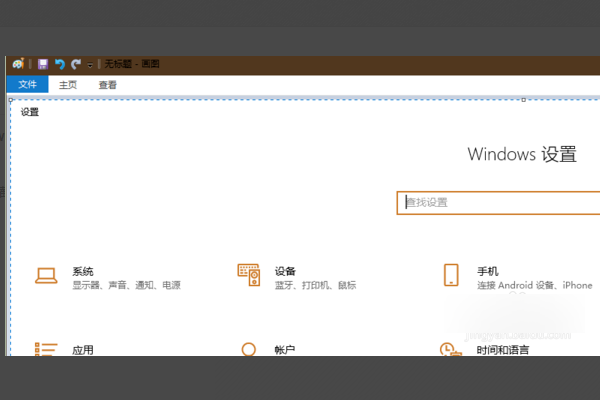Click the Windows 设置 heading
Image resolution: width=600 pixels, height=400 pixels.
(x=522, y=155)
